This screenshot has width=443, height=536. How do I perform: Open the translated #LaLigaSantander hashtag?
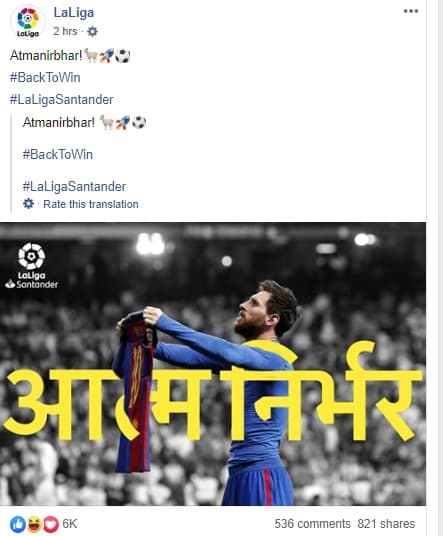pos(74,187)
